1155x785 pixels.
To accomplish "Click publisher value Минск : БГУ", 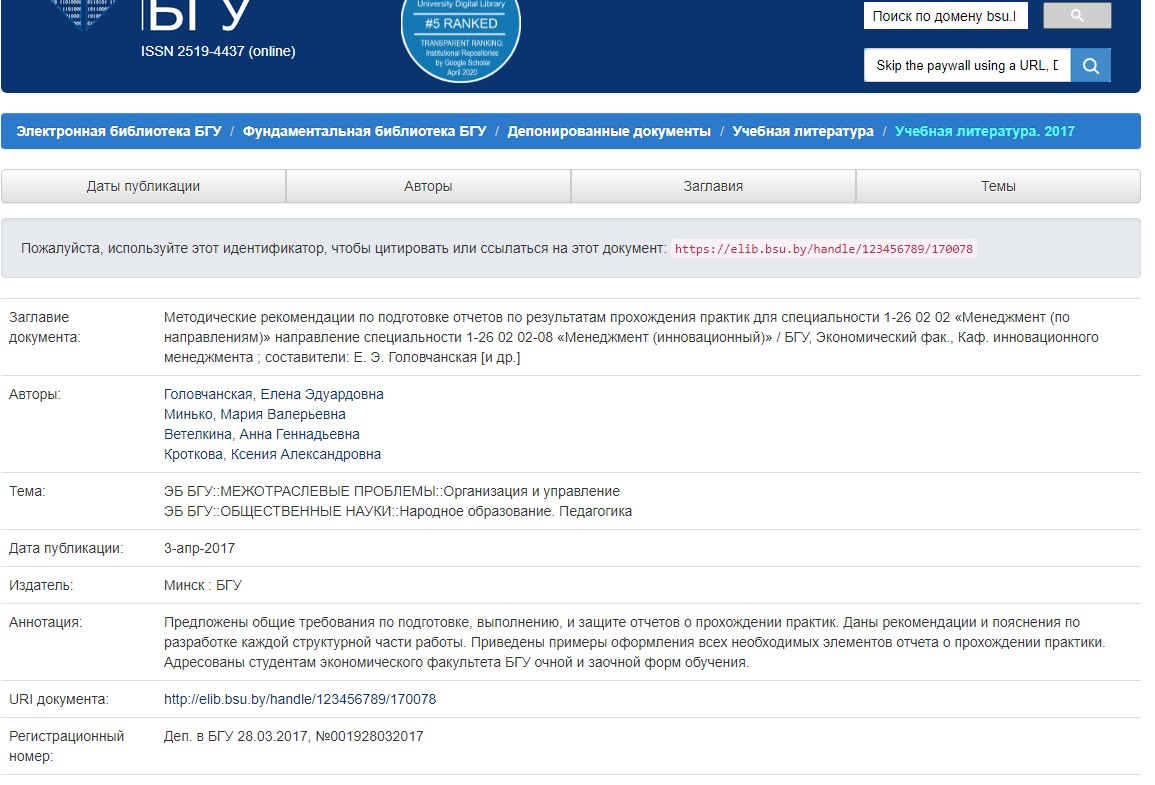I will point(203,585).
